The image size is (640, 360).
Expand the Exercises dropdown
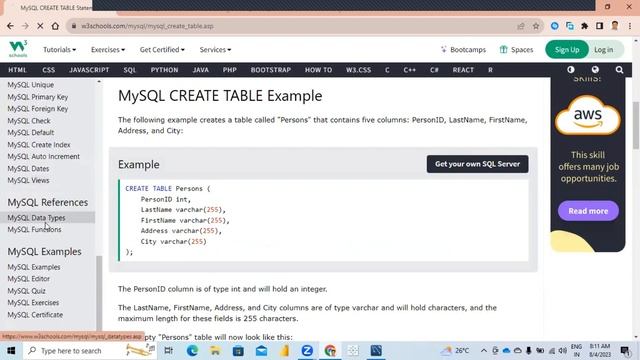pyautogui.click(x=108, y=50)
